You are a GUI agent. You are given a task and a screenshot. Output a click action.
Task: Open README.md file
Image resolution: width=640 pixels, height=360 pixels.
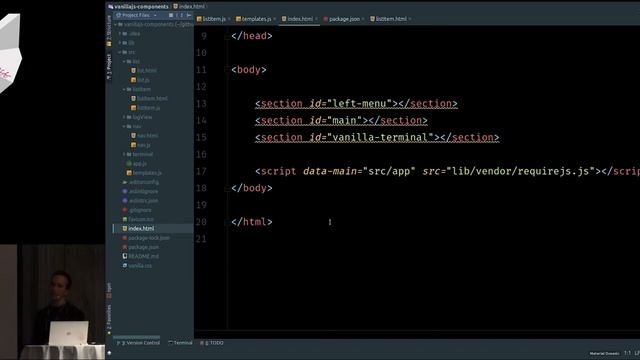[x=141, y=256]
